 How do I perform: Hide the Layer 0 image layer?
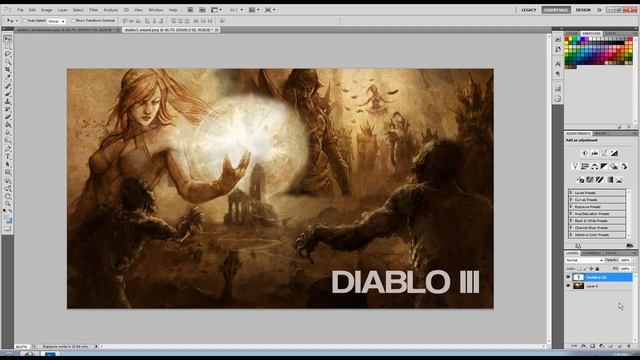(x=568, y=286)
